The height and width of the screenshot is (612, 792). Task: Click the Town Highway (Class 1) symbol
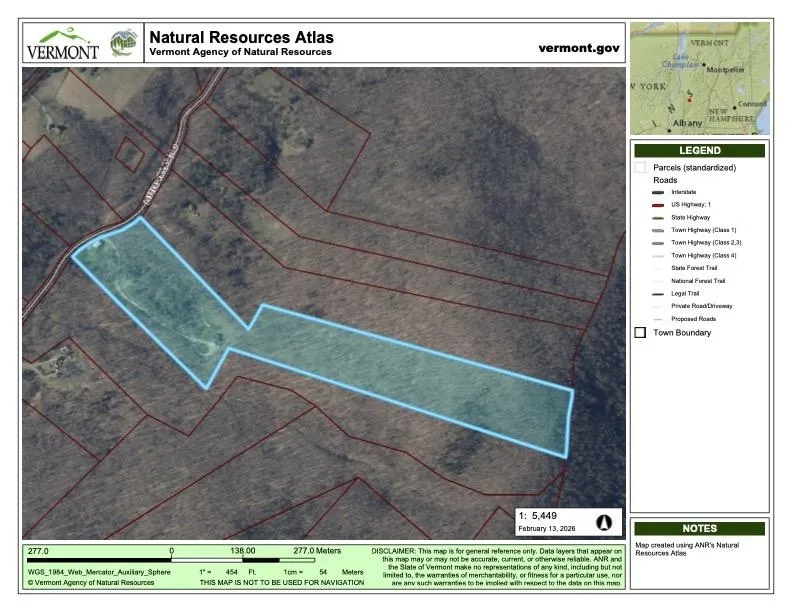(657, 230)
